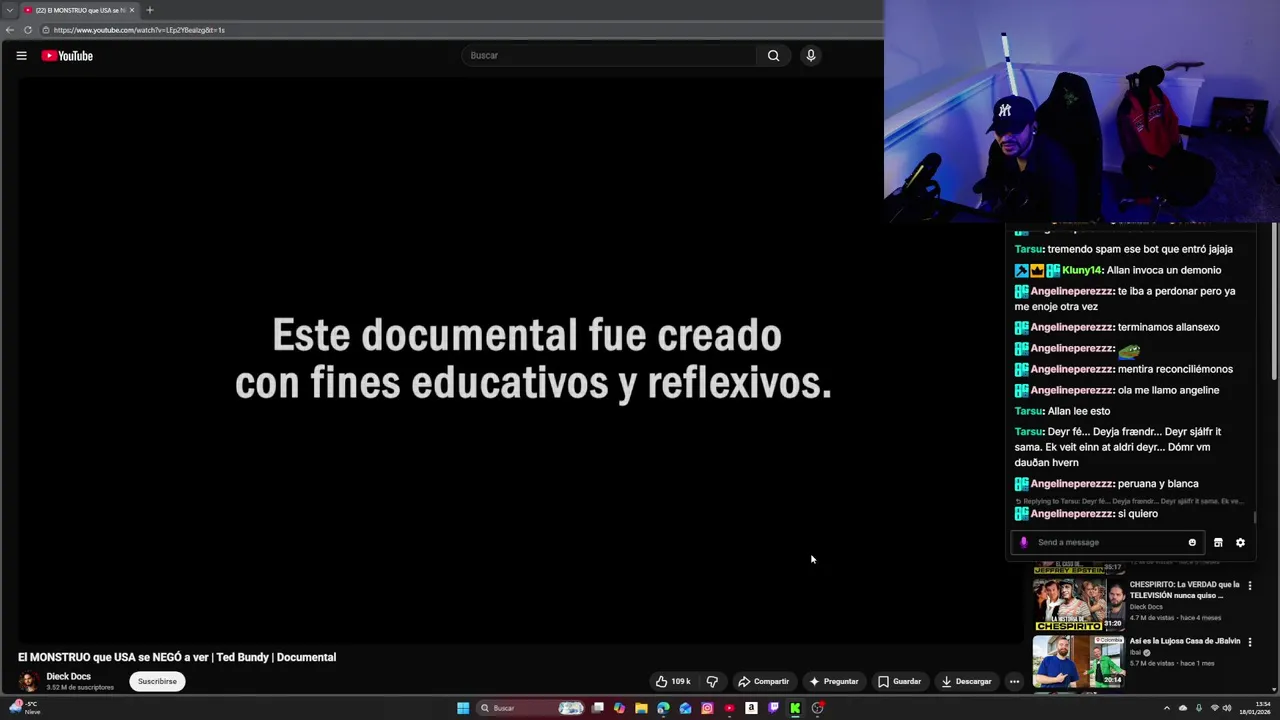Click the purple chat microphone icon
1280x720 pixels.
[x=1023, y=543]
